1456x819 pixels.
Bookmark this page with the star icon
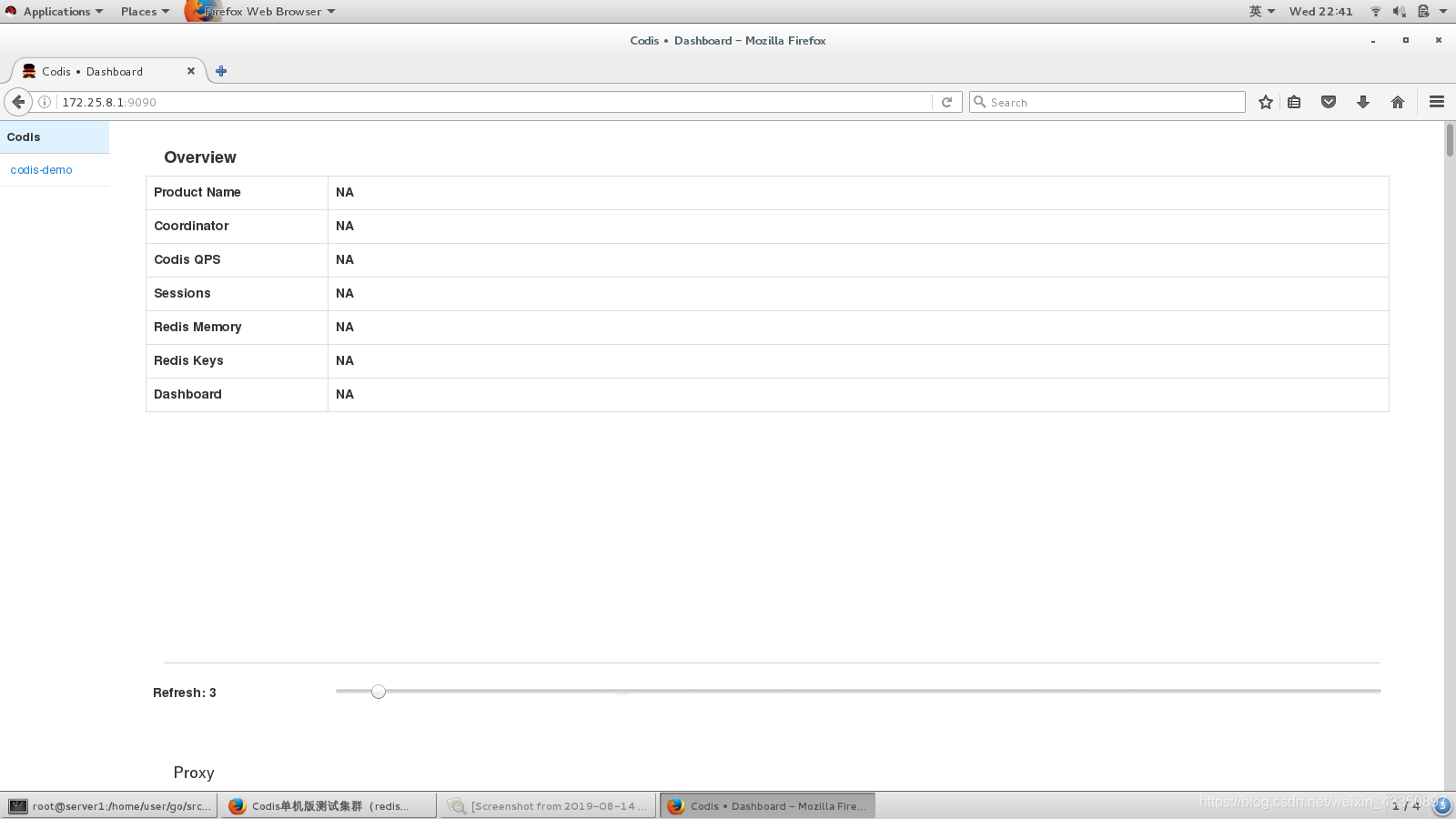(1265, 102)
